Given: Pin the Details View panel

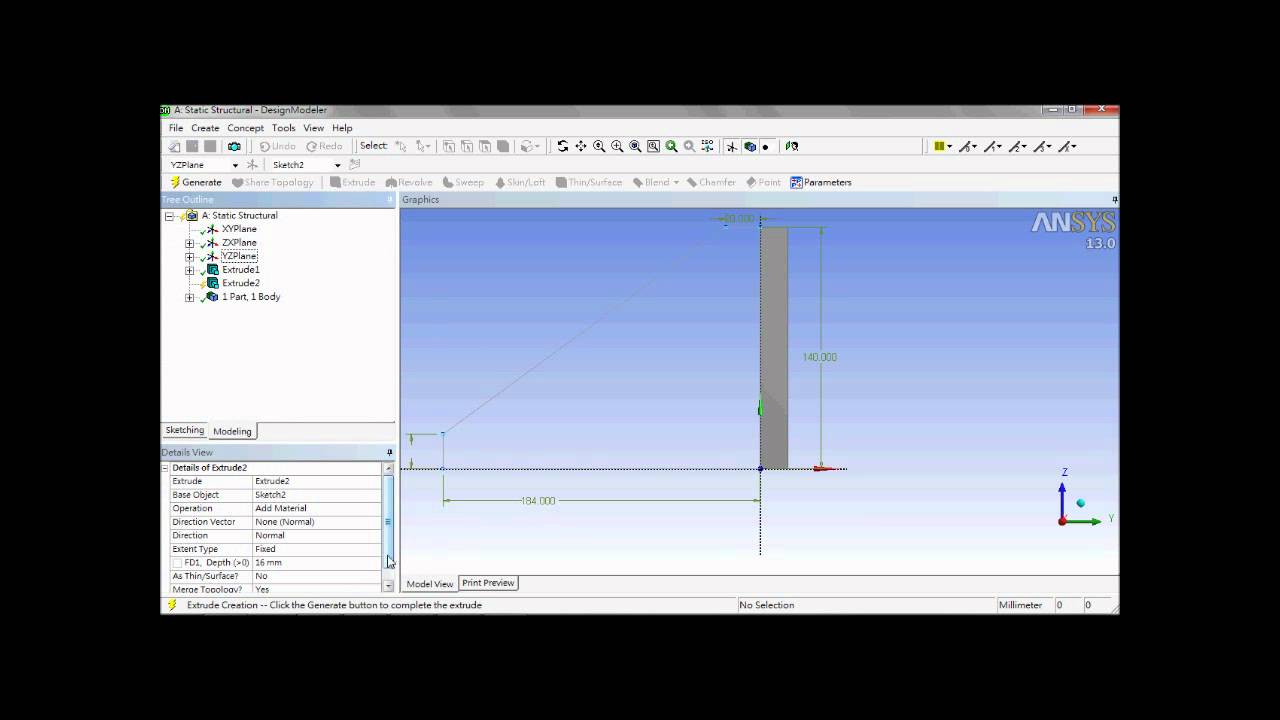Looking at the screenshot, I should pos(390,453).
